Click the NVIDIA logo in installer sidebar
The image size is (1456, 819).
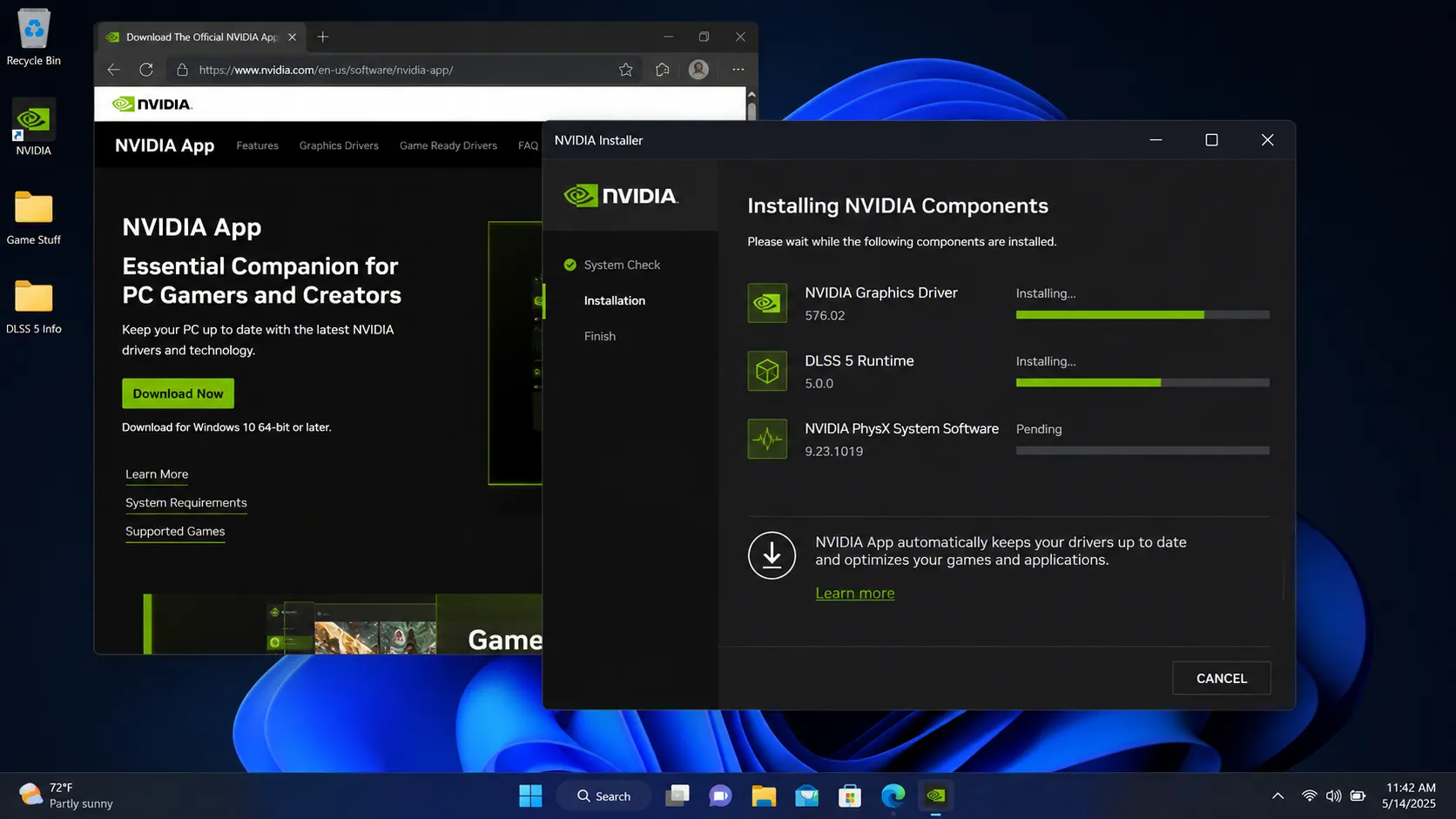621,196
